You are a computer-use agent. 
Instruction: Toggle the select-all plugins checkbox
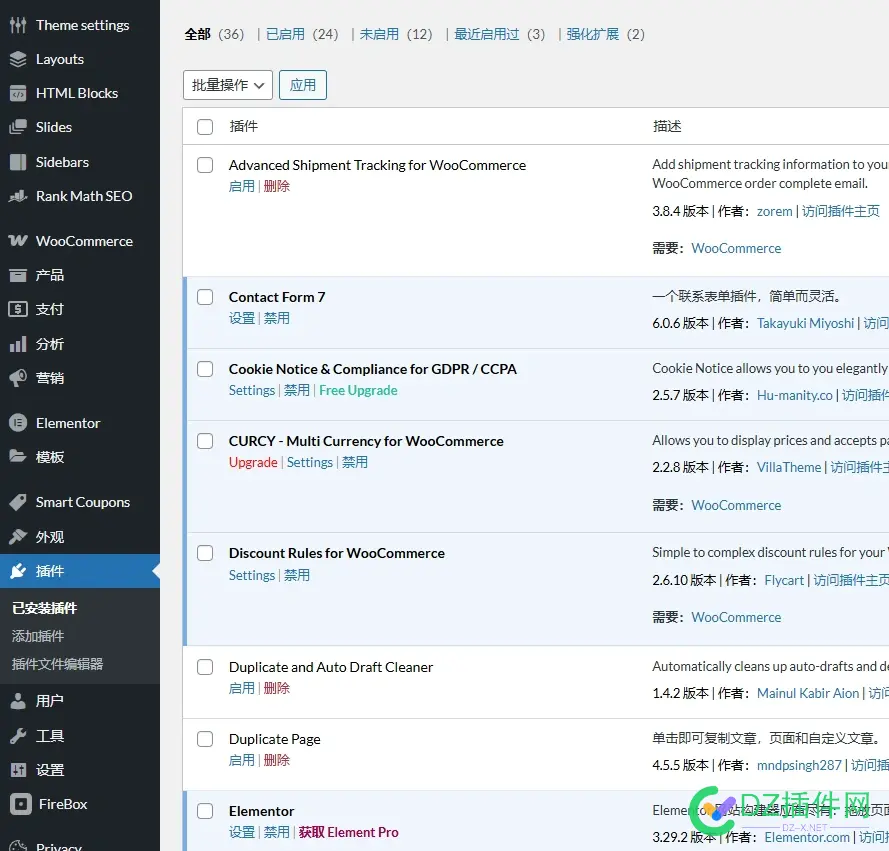pyautogui.click(x=205, y=127)
